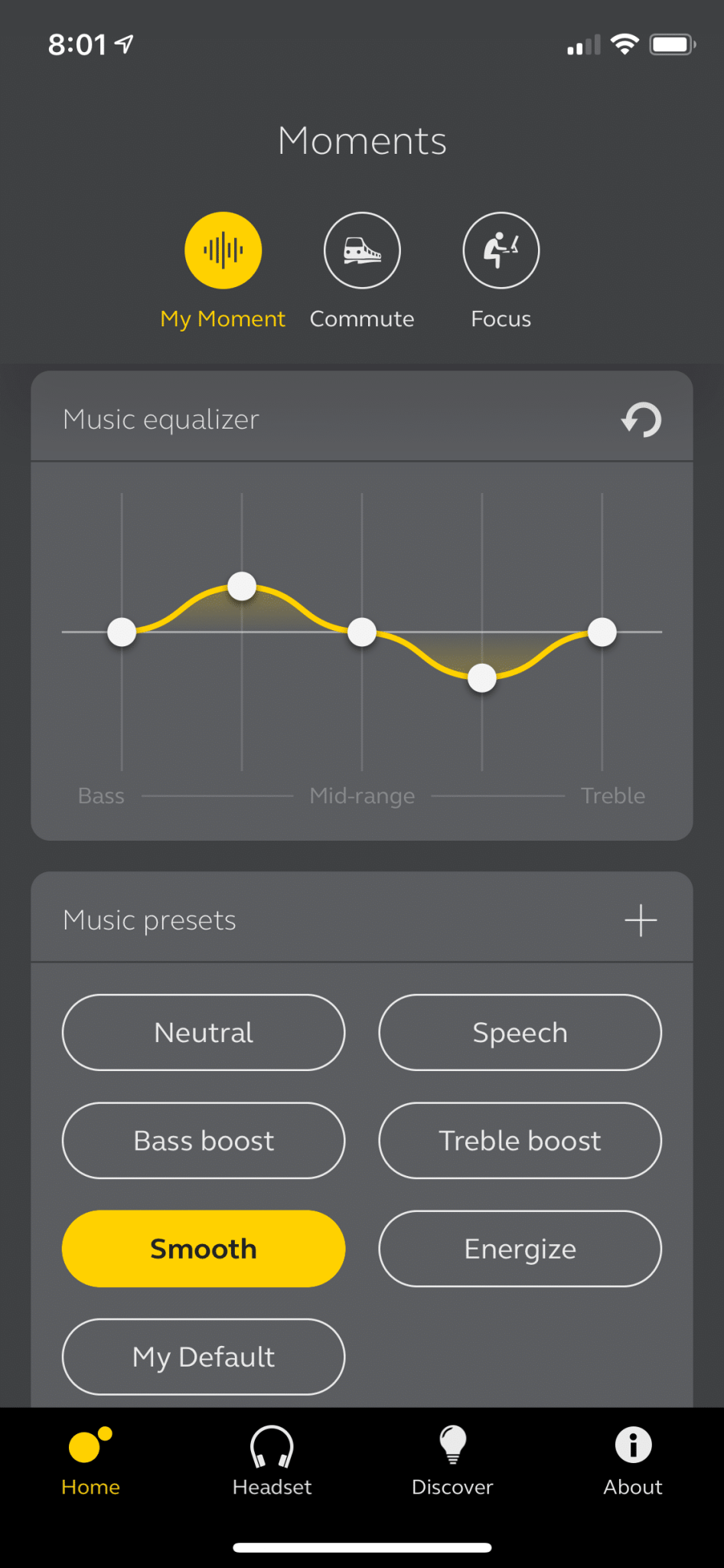Open the Discover lightbulb tab
This screenshot has width=724, height=1568.
pos(452,1445)
